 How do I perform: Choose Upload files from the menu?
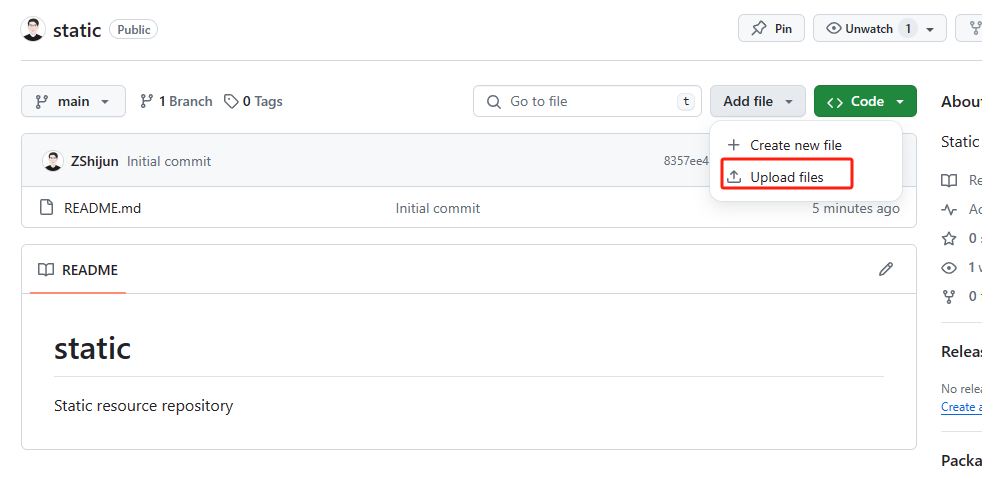805,178
